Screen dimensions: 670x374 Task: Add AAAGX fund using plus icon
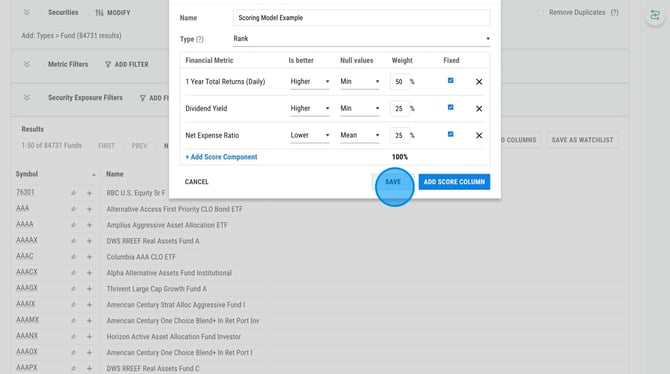(x=89, y=289)
